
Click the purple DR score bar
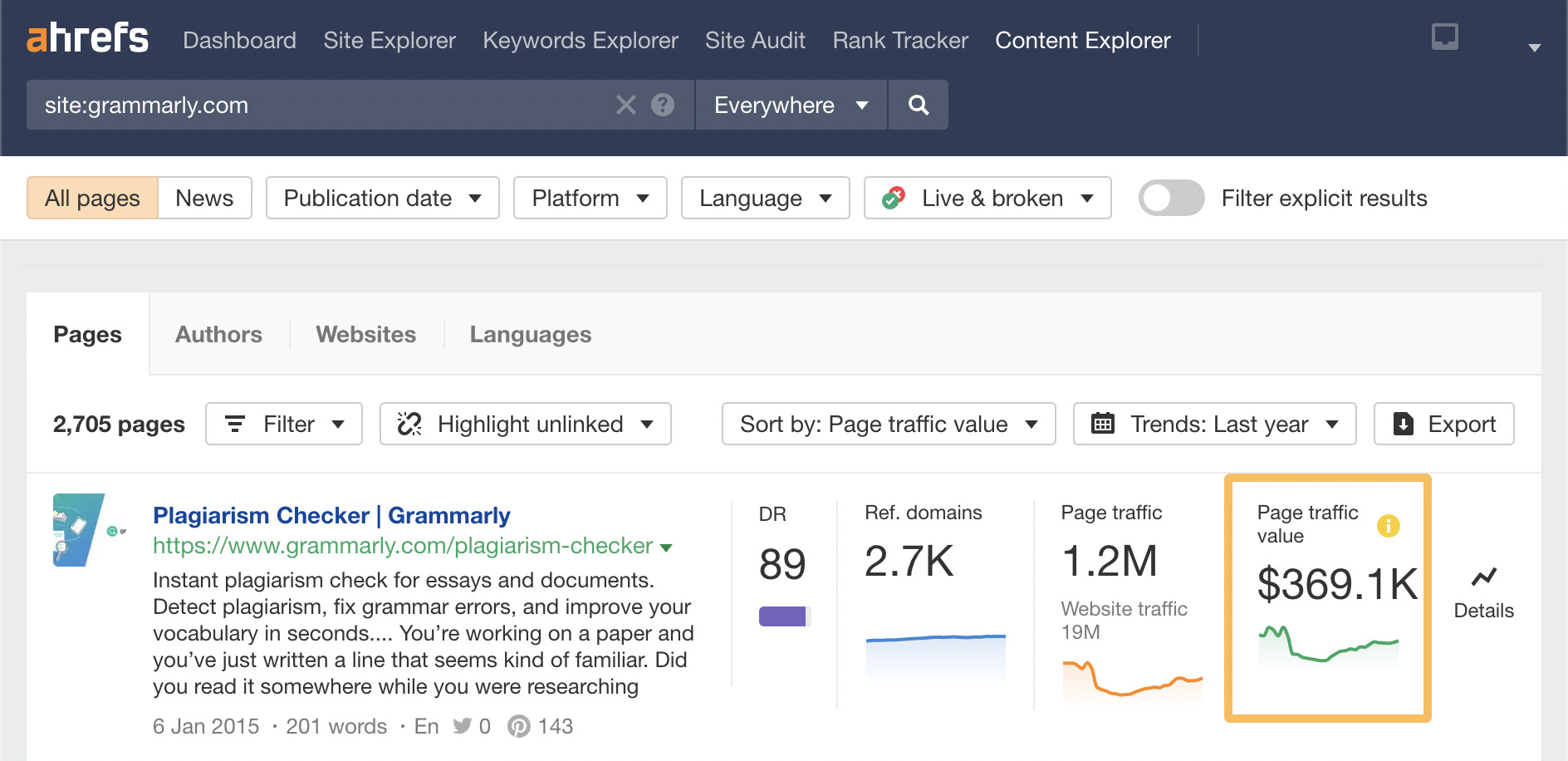pyautogui.click(x=782, y=616)
